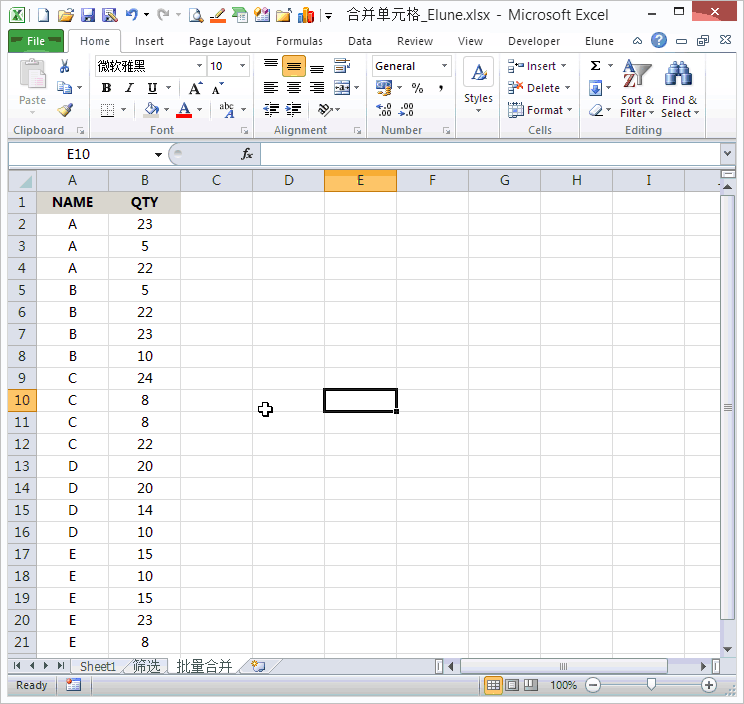Click the Percent Style icon
The width and height of the screenshot is (744, 704).
[x=417, y=88]
